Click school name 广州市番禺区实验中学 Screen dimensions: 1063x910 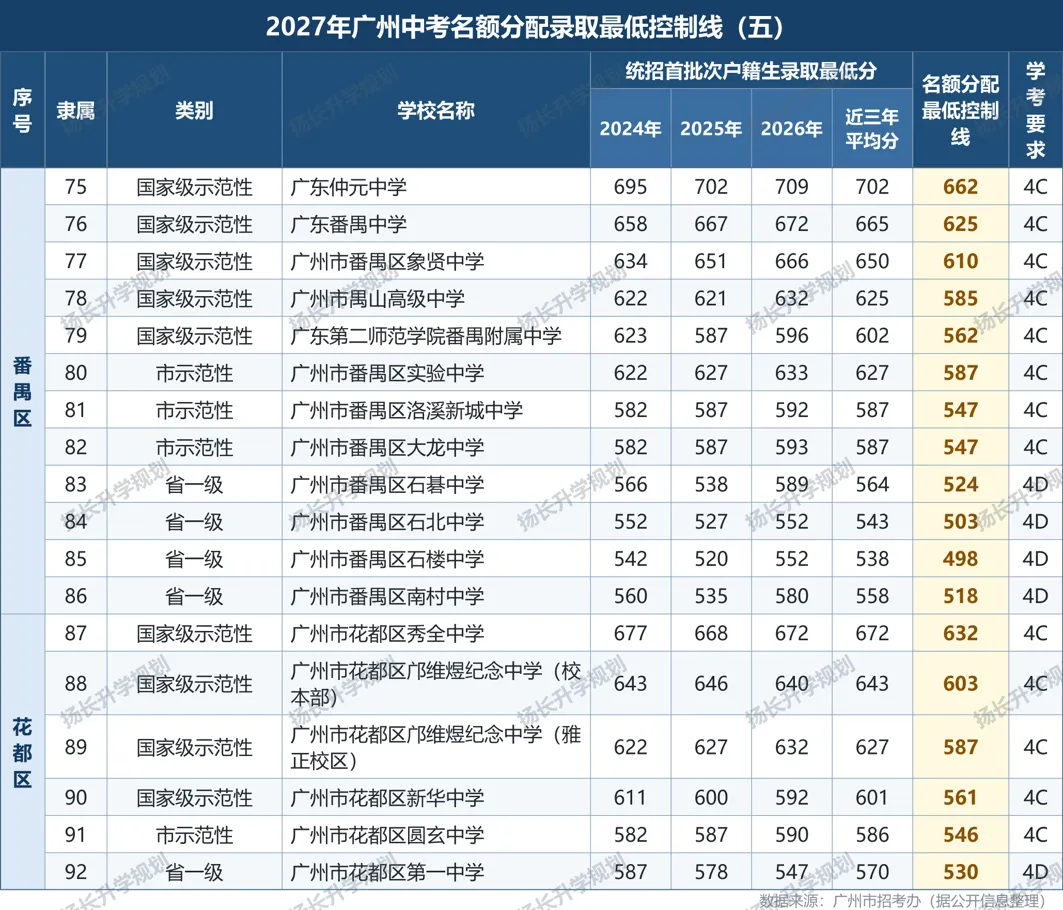coord(387,373)
